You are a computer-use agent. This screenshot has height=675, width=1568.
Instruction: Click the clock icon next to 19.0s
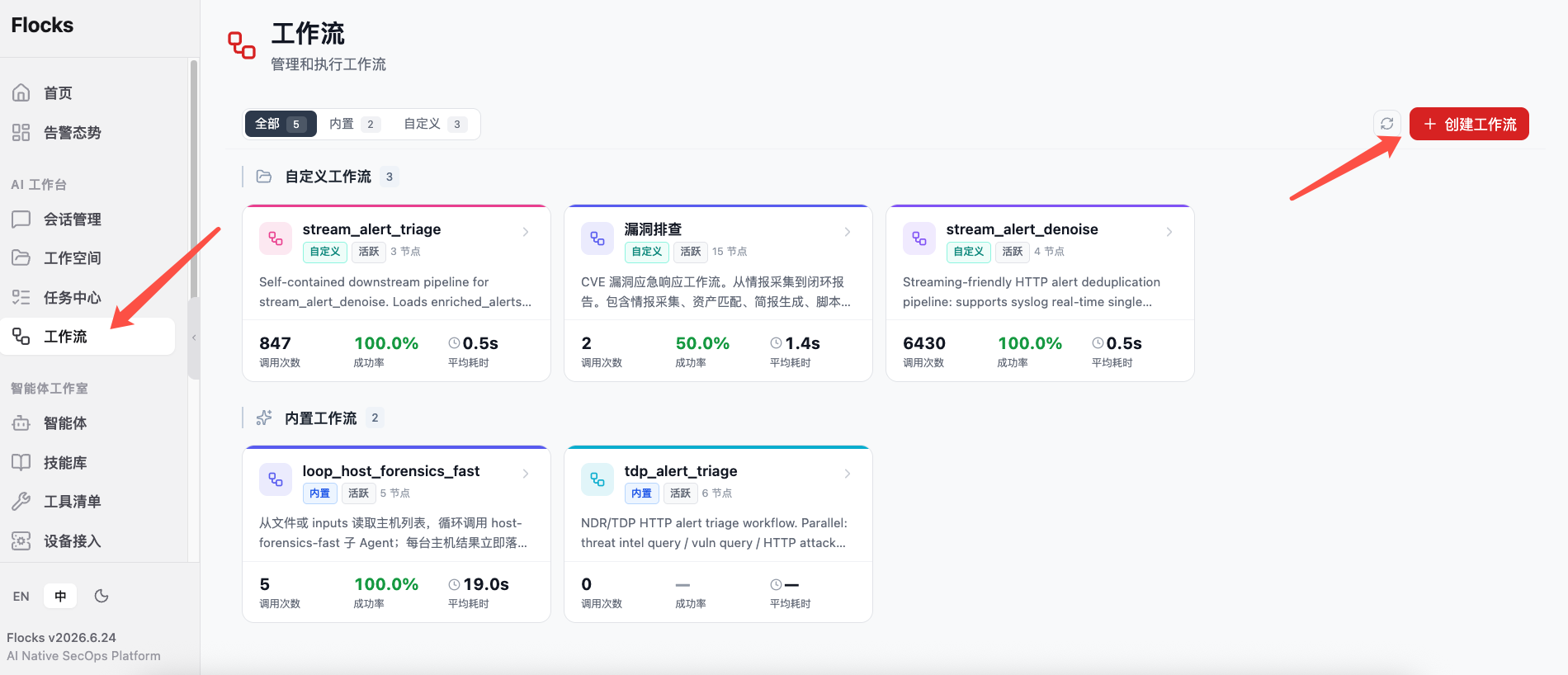[454, 584]
